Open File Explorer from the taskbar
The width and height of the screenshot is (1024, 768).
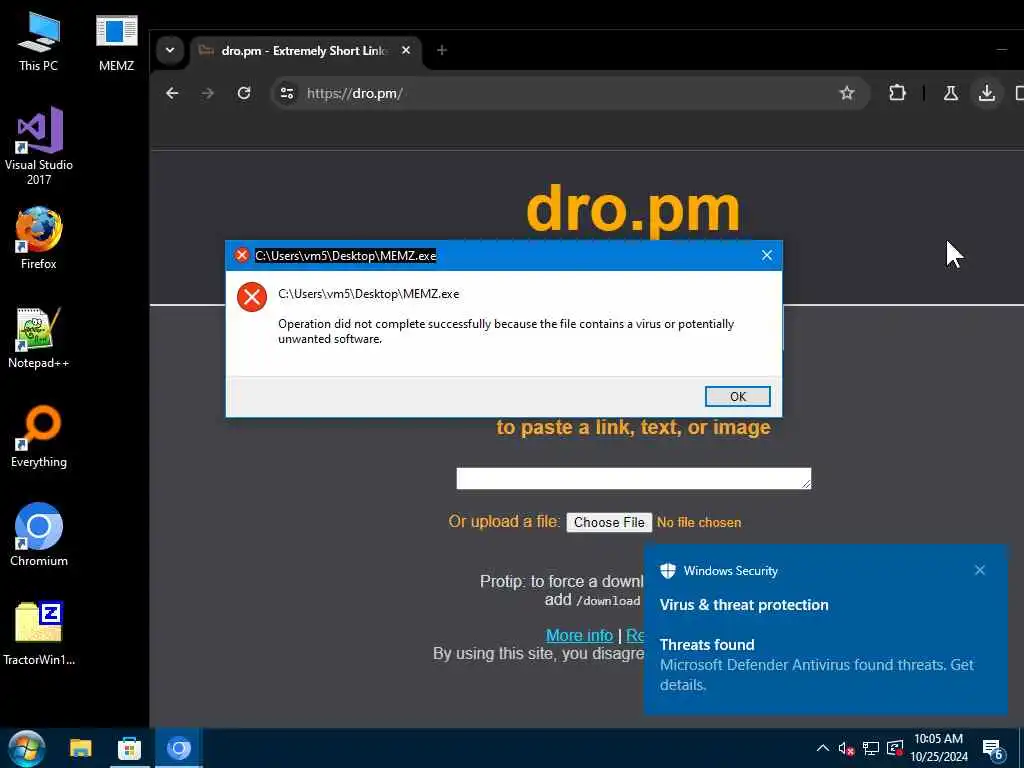point(81,748)
